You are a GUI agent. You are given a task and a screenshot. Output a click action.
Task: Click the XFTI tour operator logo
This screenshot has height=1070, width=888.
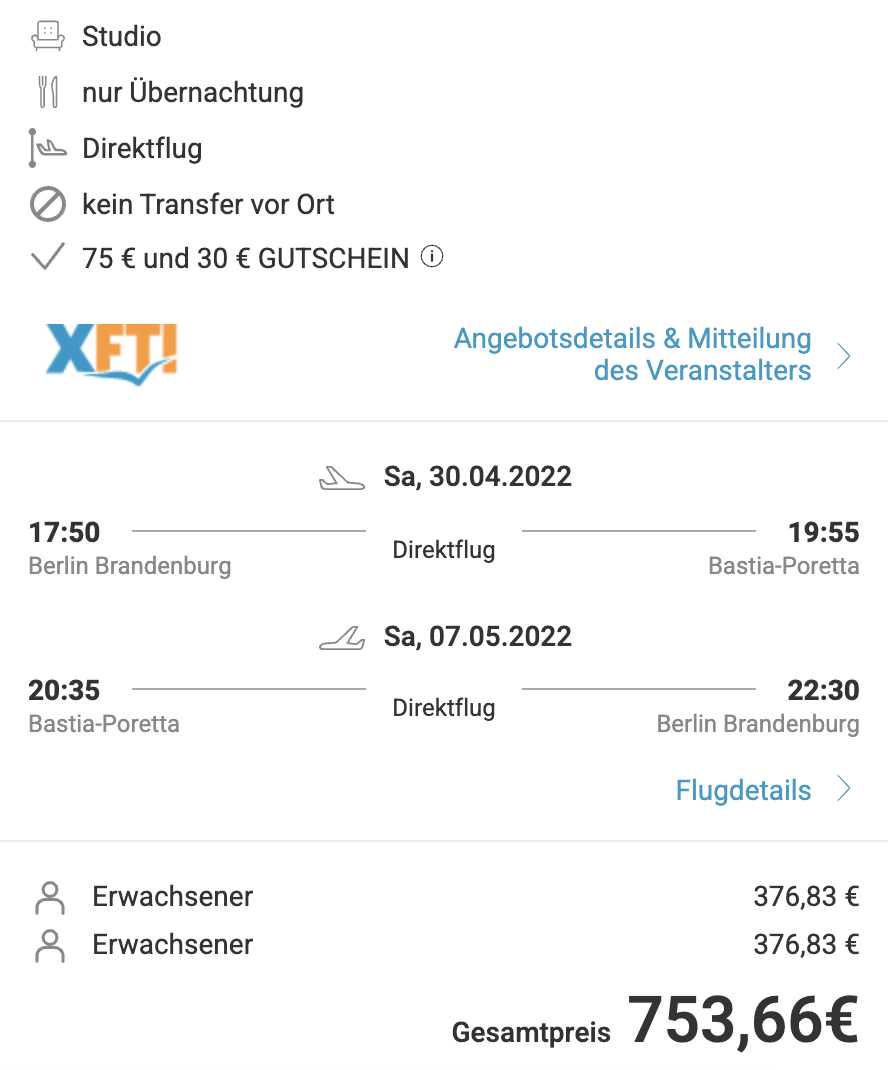[112, 354]
